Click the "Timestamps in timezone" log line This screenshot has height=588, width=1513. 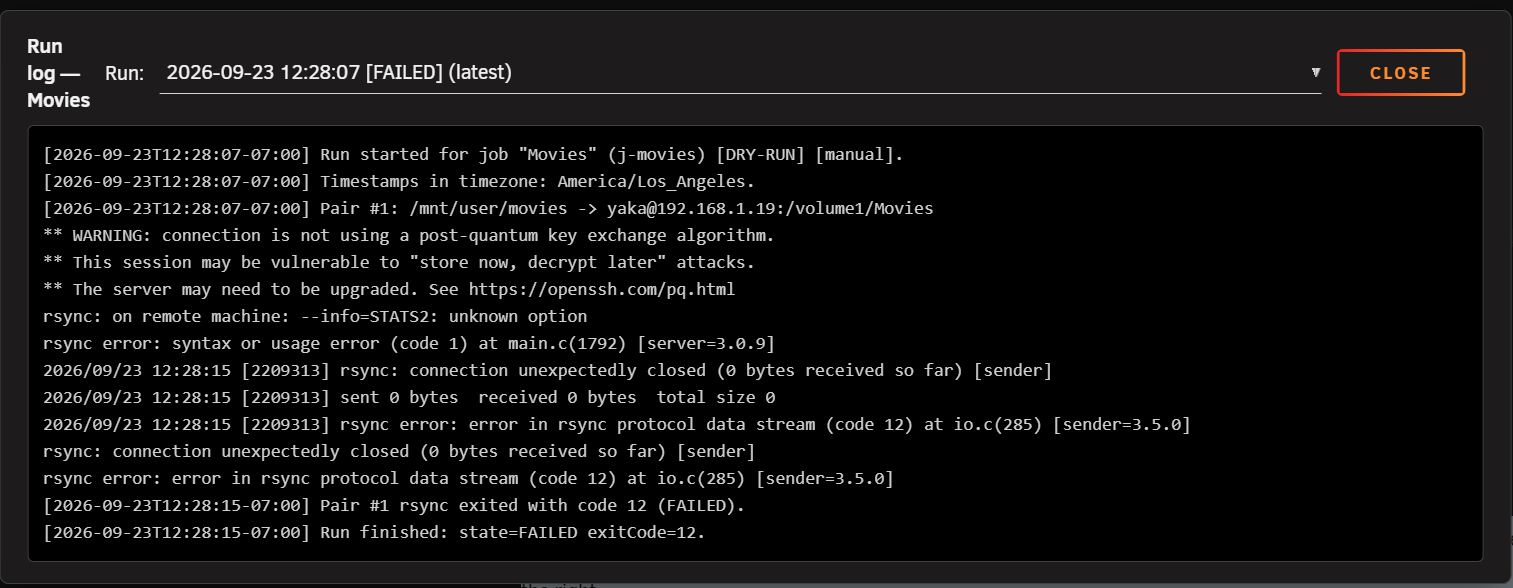click(x=399, y=181)
